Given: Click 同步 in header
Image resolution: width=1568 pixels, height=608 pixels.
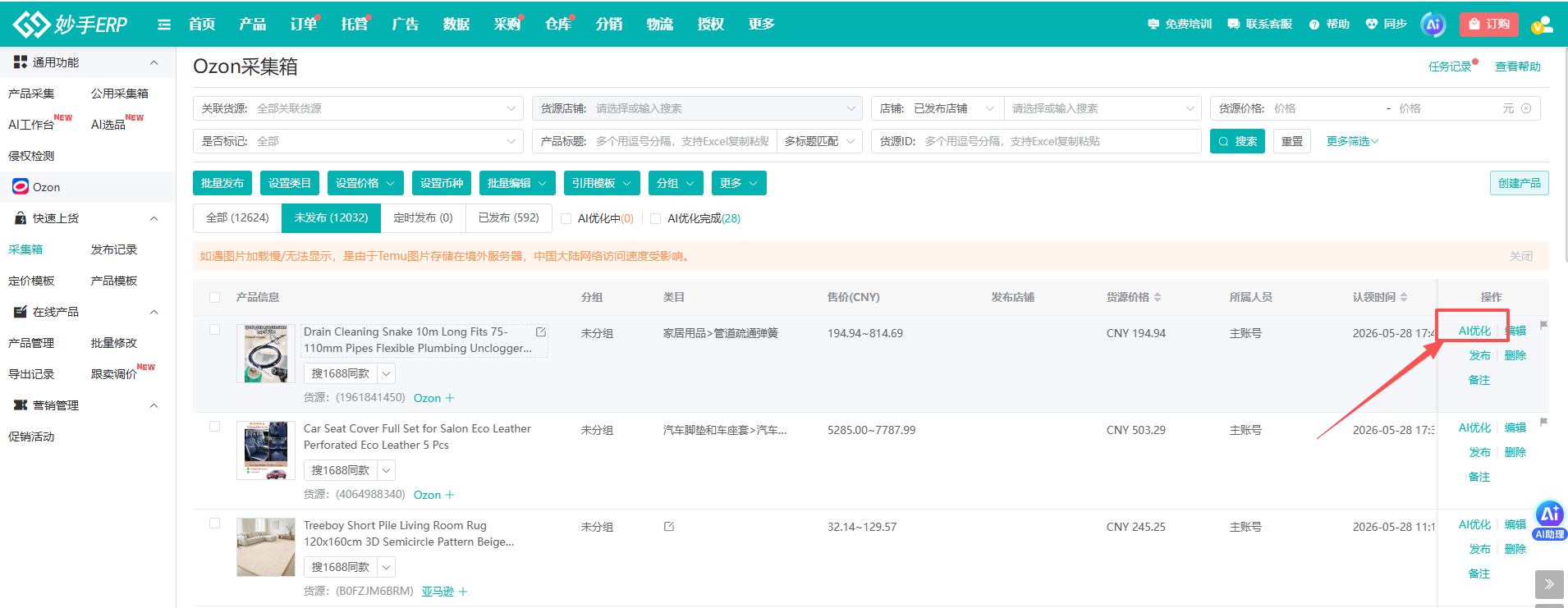Looking at the screenshot, I should pyautogui.click(x=1387, y=25).
